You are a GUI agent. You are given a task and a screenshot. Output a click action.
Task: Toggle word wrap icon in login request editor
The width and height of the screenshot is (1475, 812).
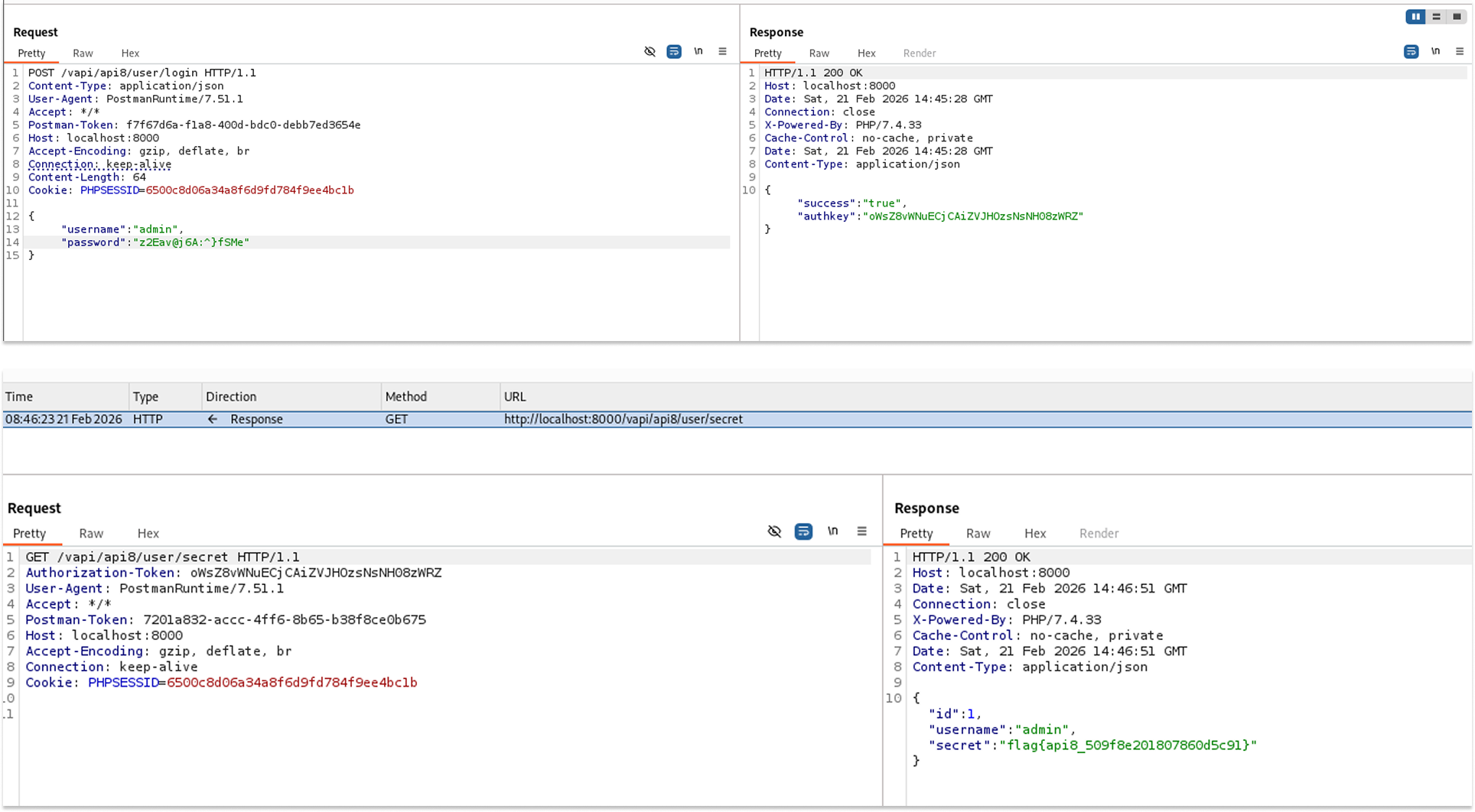coord(674,51)
